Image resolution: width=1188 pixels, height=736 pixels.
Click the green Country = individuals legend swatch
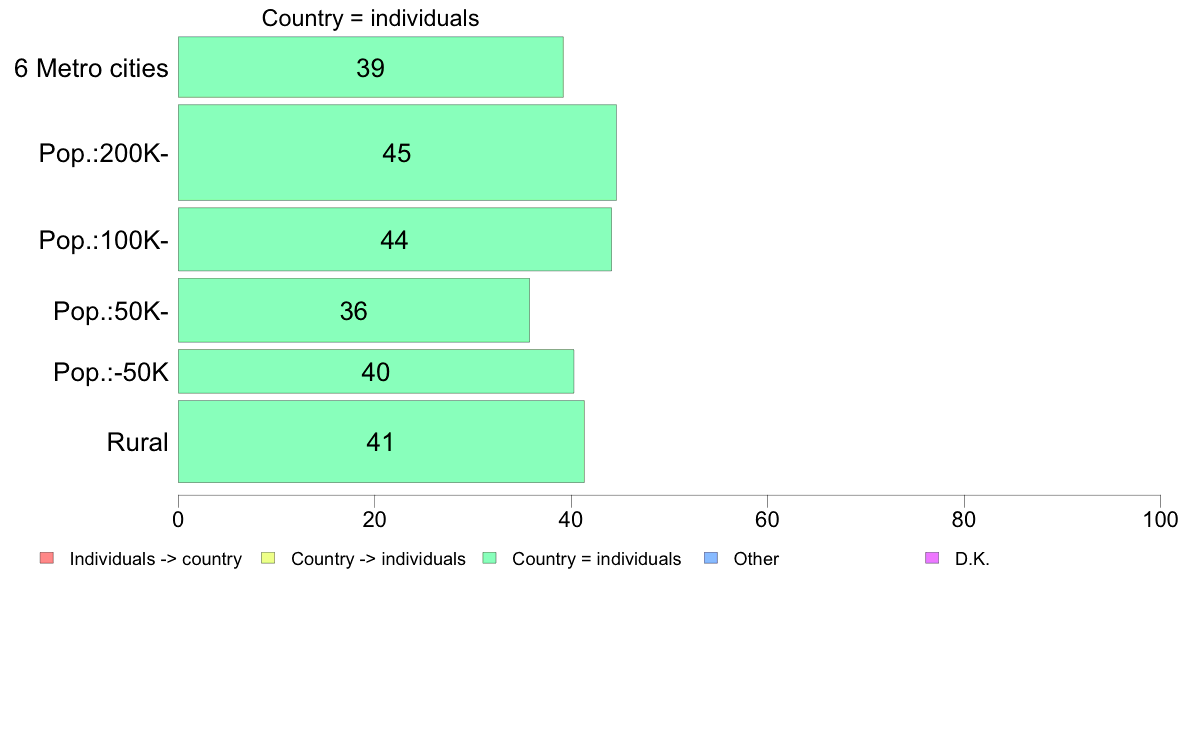489,559
